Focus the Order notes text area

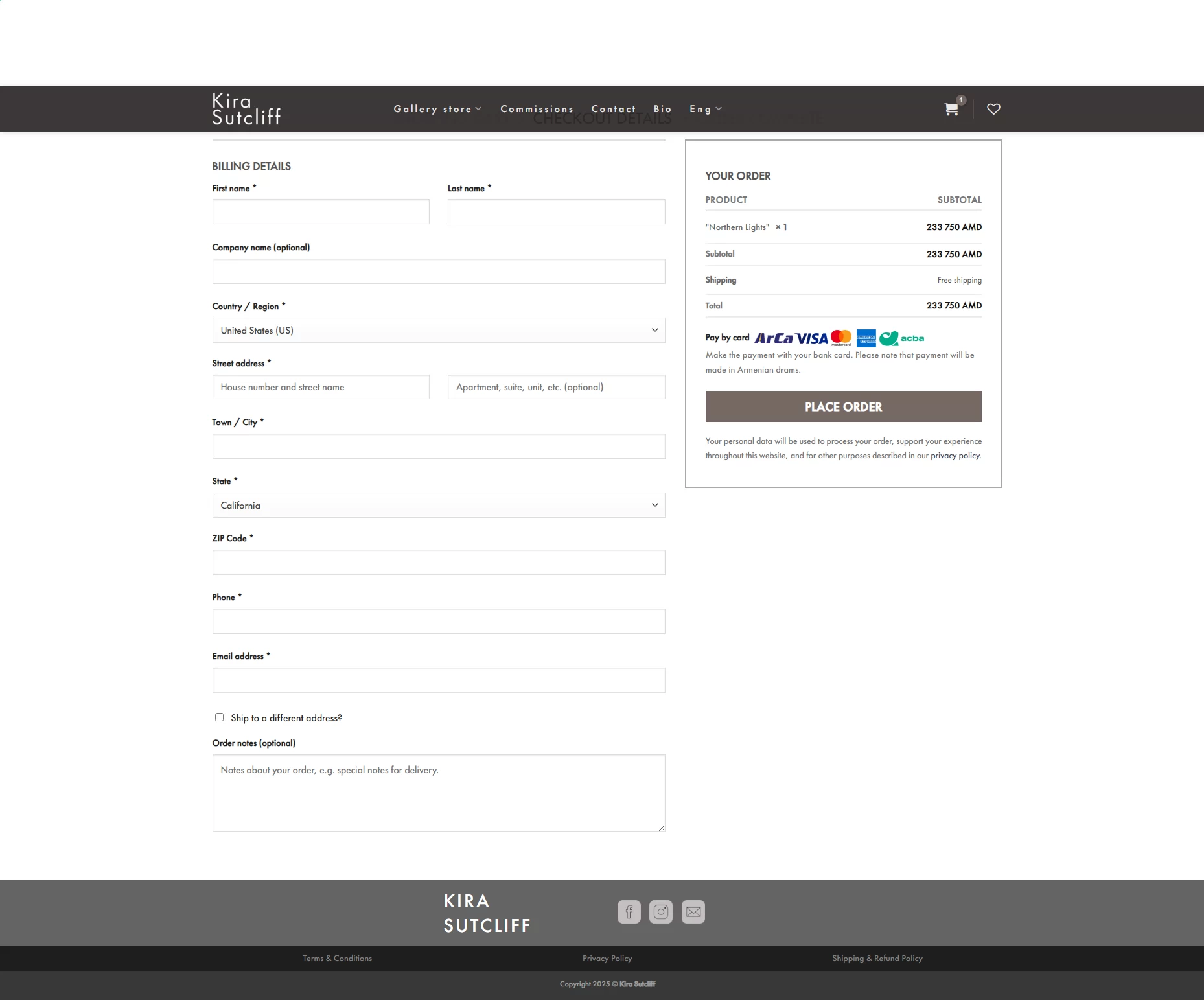tap(438, 793)
